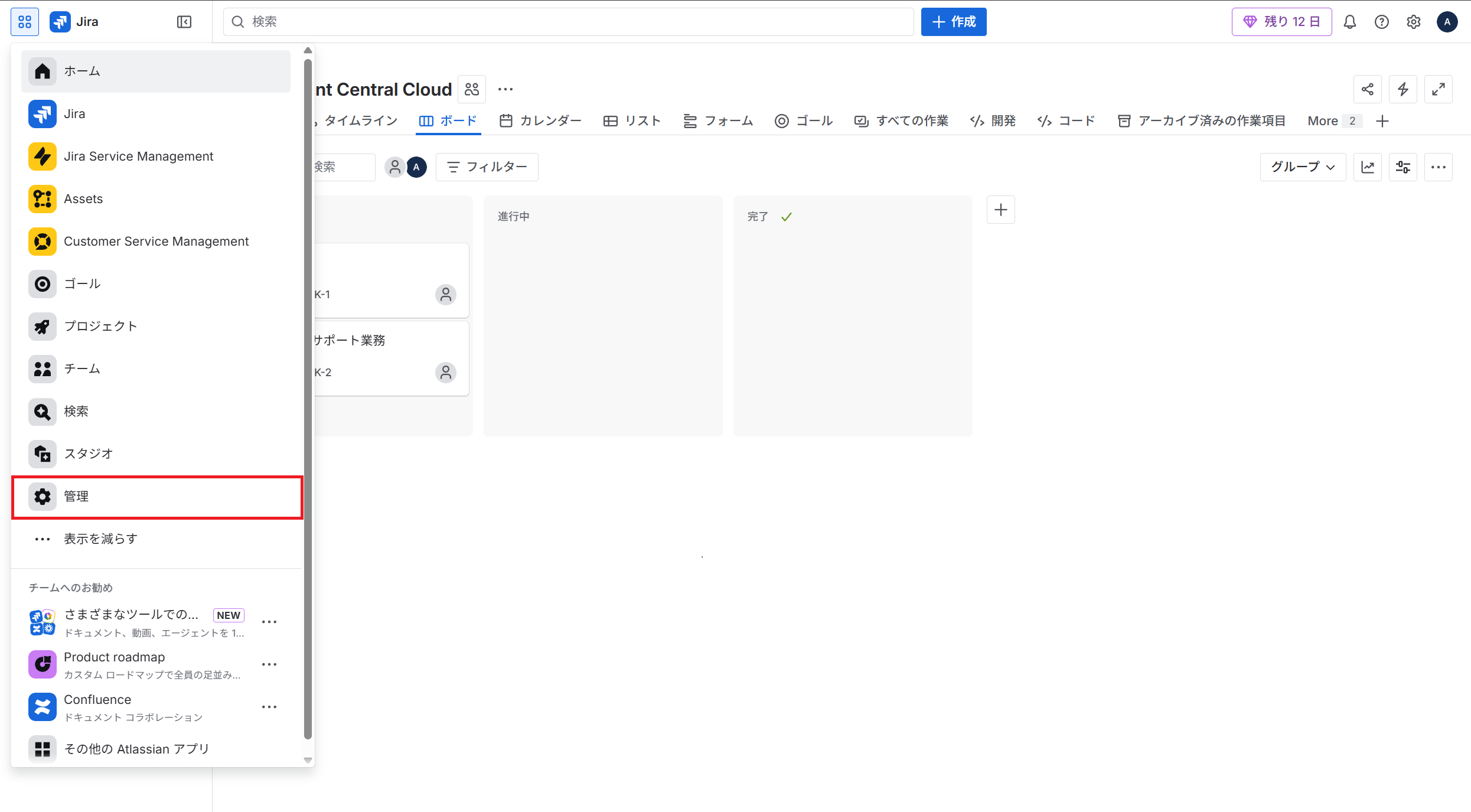The image size is (1471, 812).
Task: Open the help question mark icon
Action: 1382,22
